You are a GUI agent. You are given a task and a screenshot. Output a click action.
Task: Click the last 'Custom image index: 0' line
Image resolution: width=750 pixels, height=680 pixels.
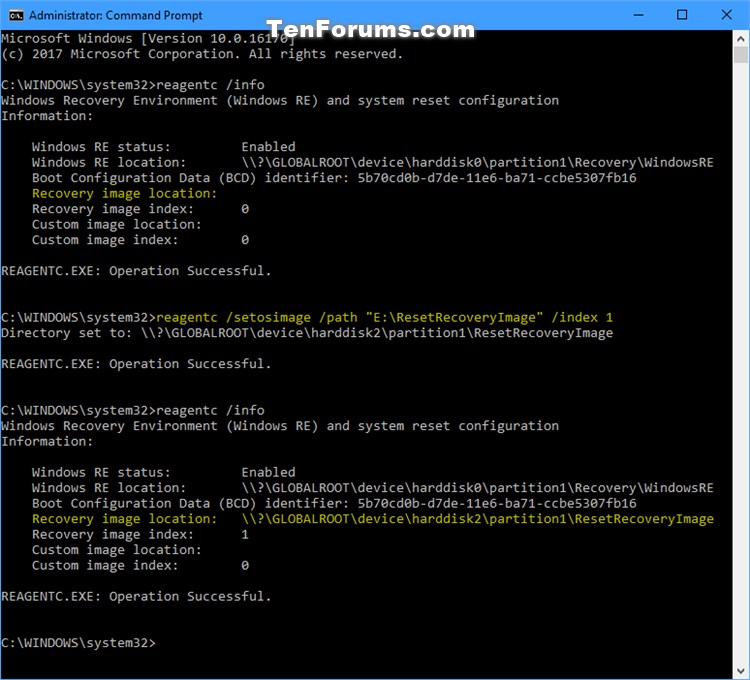point(140,565)
